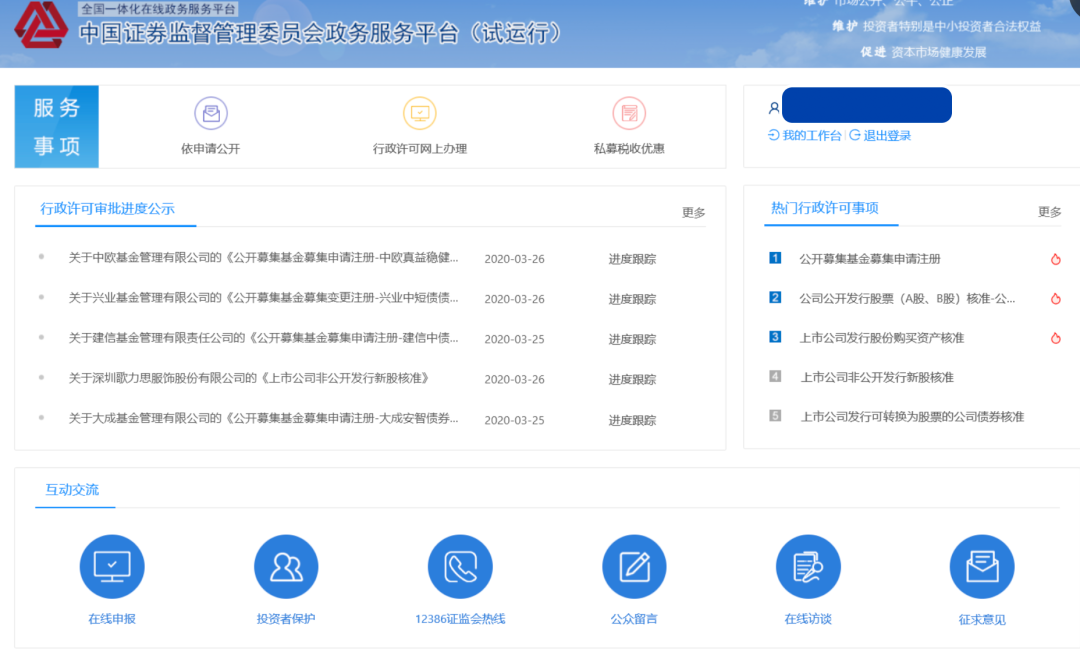Click the date 2020-03-25 of the 大成基金 row
Viewport: 1080px width, 652px height.
[515, 420]
